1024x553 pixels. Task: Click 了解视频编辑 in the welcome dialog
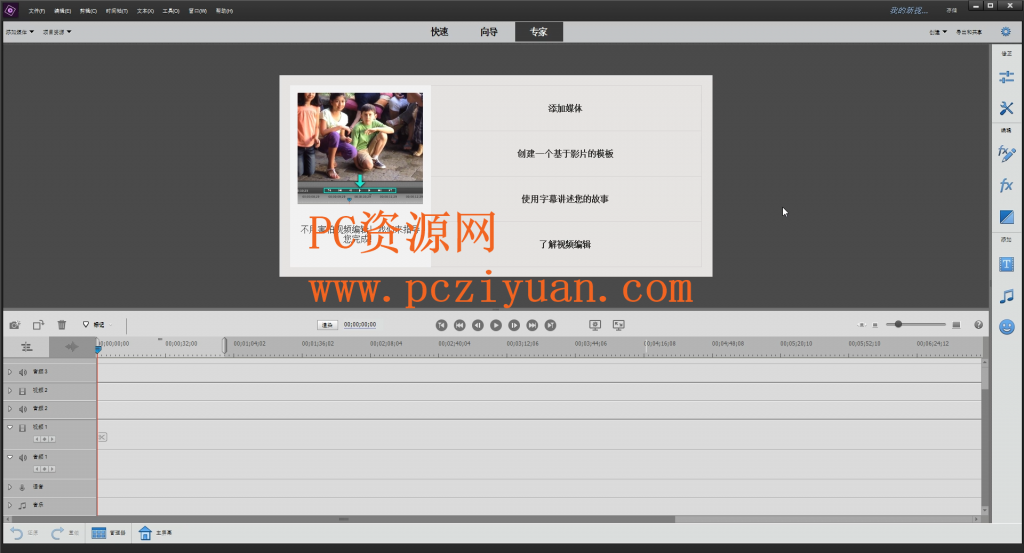pos(566,244)
